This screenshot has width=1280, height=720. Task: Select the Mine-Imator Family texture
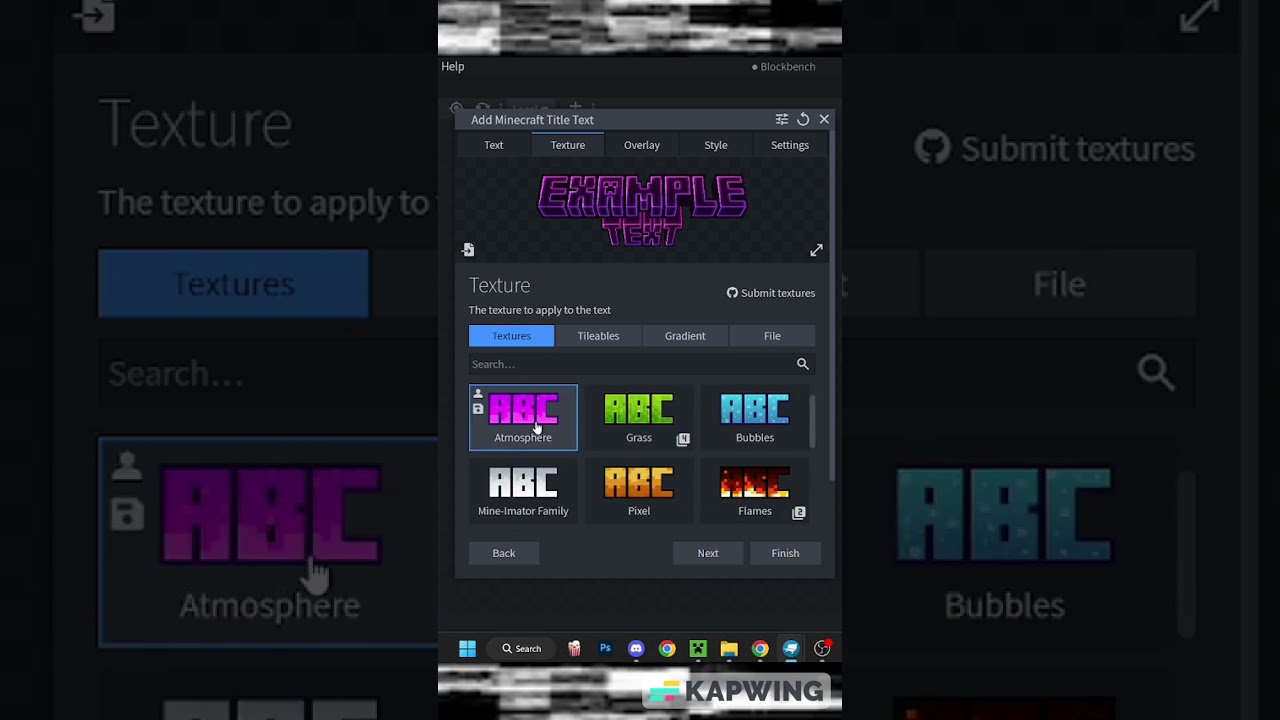tap(523, 491)
